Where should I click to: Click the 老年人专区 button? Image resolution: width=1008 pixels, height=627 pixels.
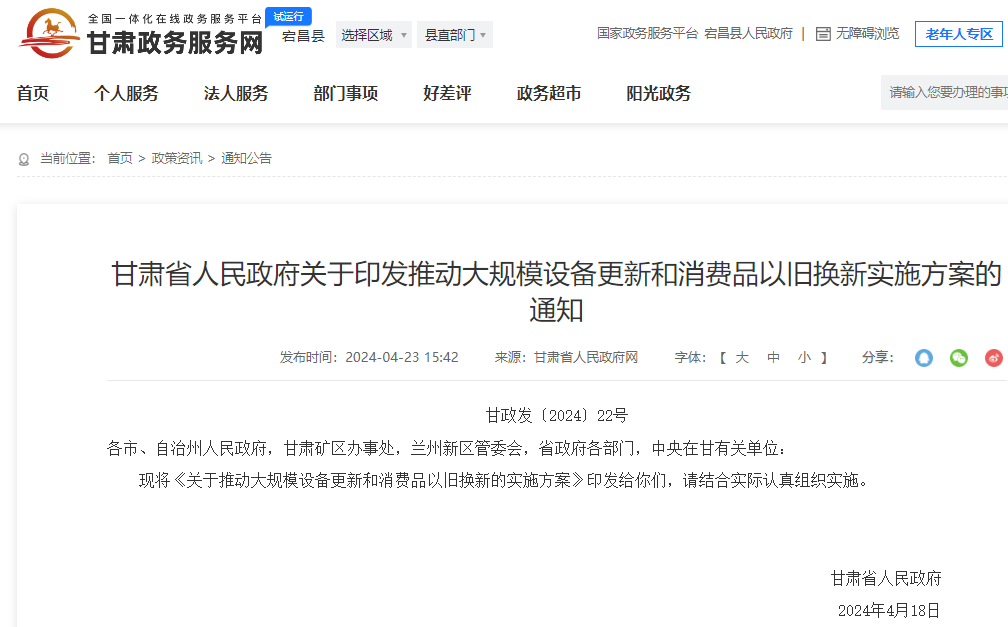(958, 34)
